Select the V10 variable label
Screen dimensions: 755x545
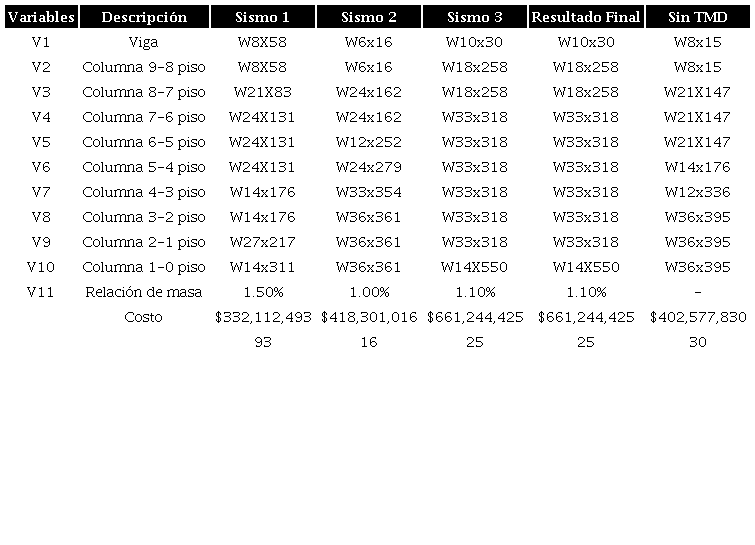click(41, 267)
